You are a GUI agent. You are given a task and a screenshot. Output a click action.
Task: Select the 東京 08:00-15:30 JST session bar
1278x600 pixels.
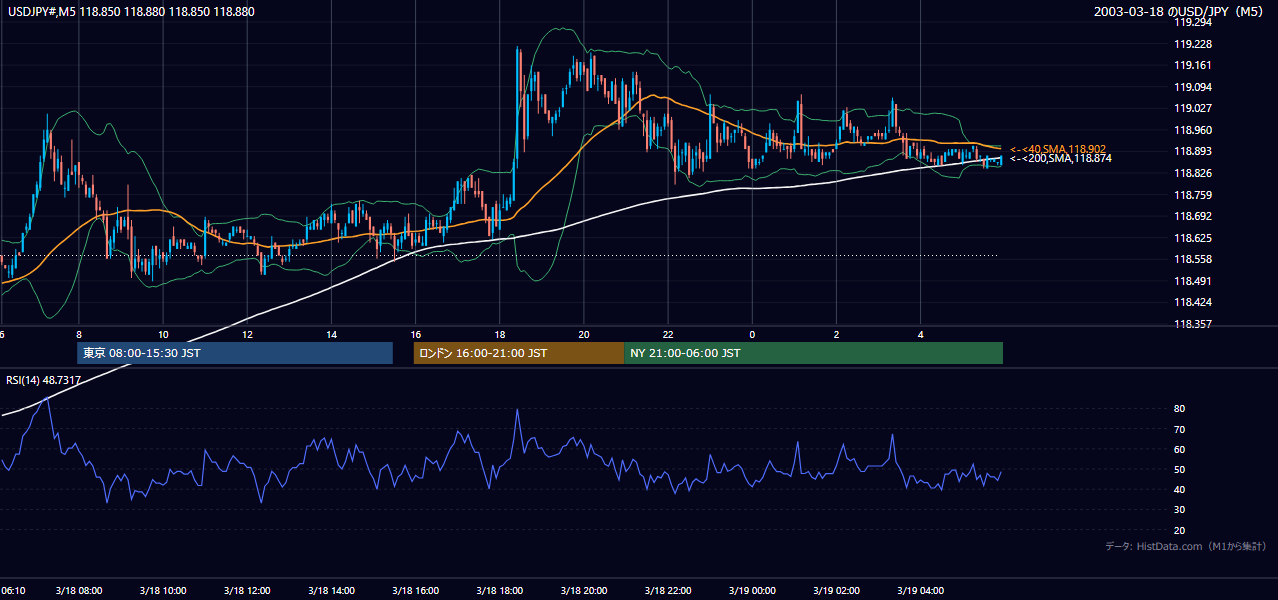pos(235,353)
